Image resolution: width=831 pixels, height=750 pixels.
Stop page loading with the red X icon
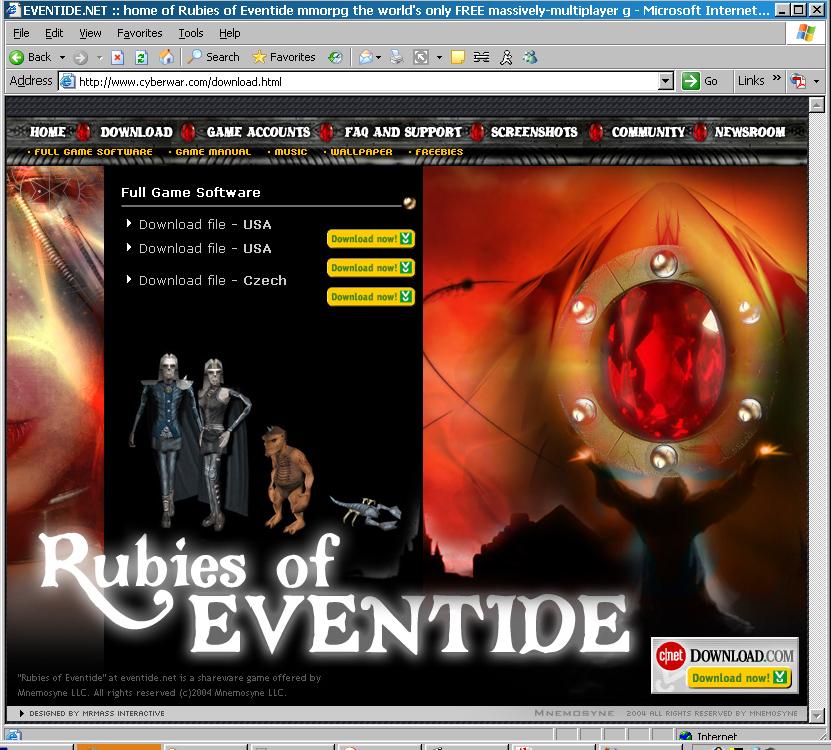click(118, 57)
